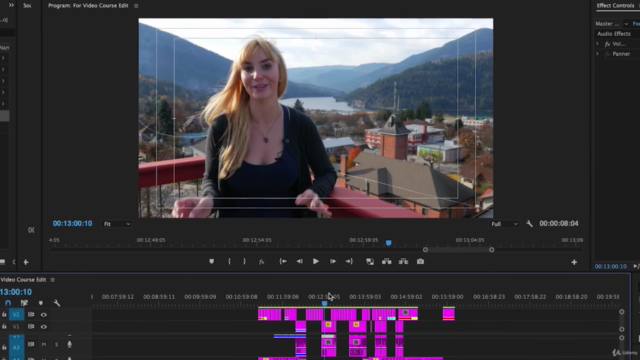This screenshot has height=360, width=640.
Task: Click the Lift button
Action: tap(387, 262)
